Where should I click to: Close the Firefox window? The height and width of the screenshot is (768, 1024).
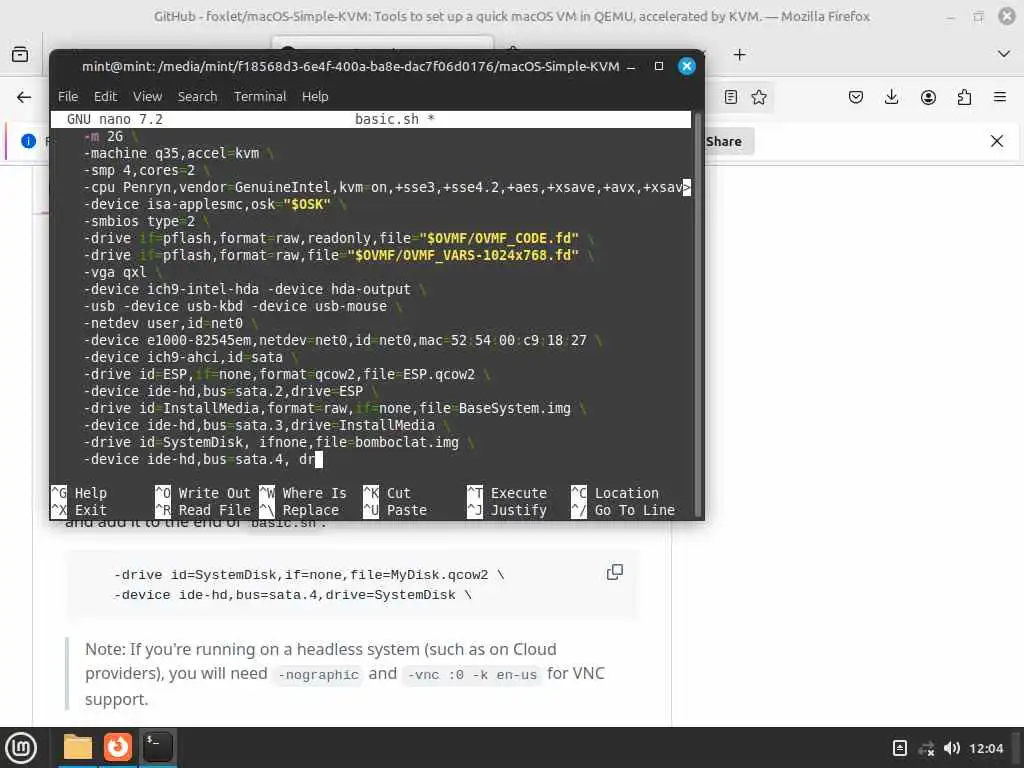(x=1007, y=16)
